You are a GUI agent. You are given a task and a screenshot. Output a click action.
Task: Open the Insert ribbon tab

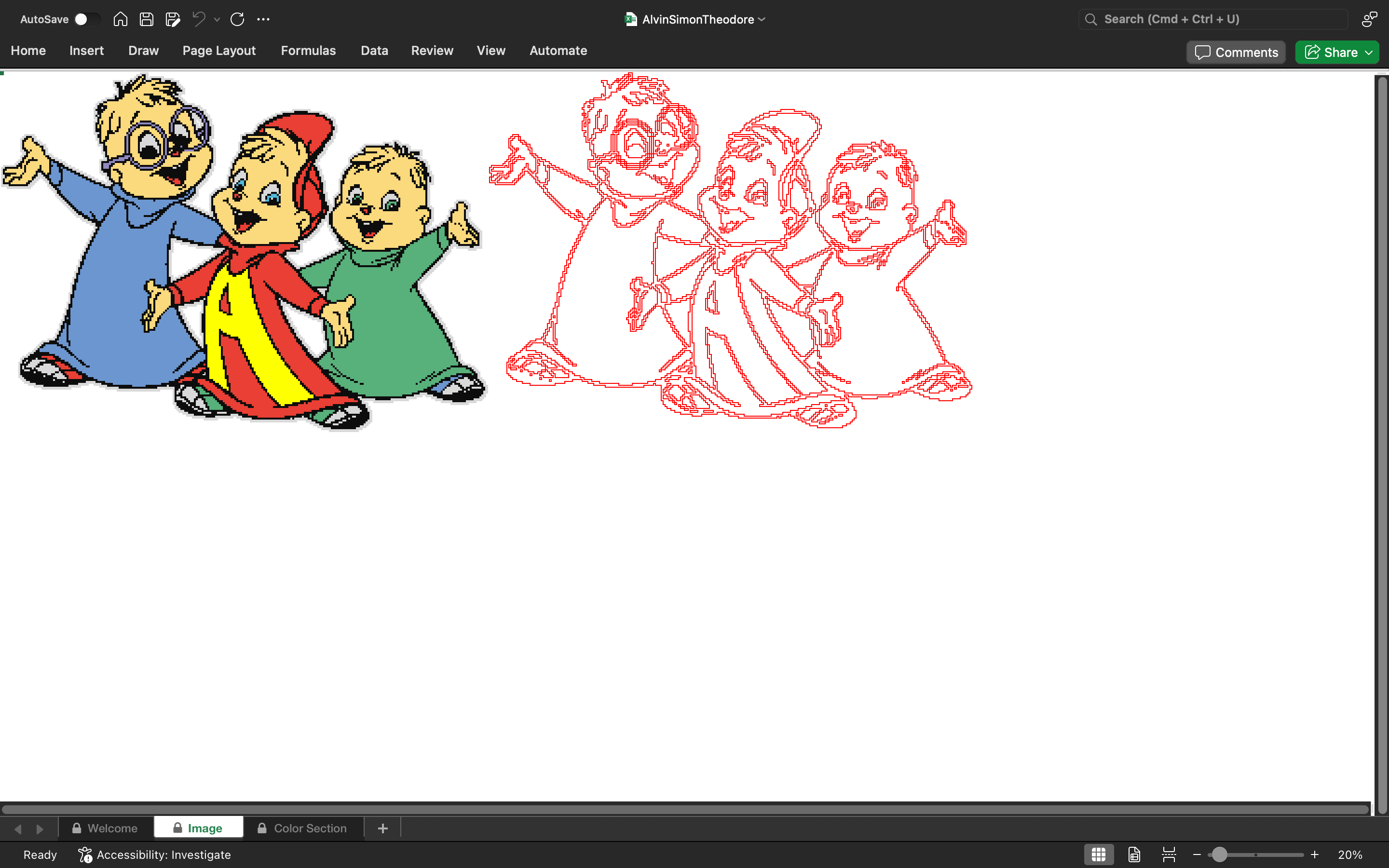coord(87,51)
